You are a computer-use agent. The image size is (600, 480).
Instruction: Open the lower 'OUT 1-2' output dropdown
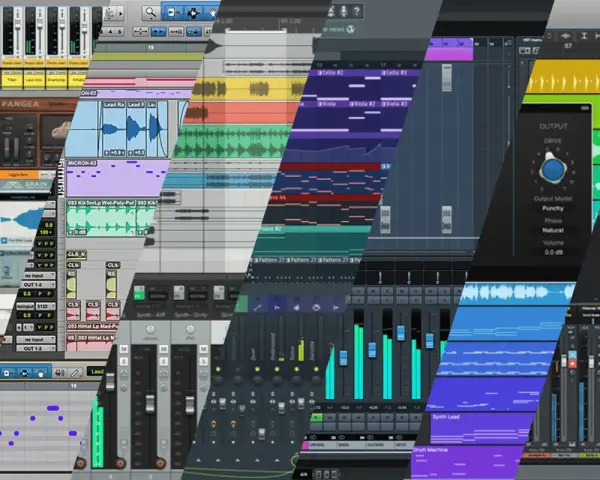(x=36, y=348)
